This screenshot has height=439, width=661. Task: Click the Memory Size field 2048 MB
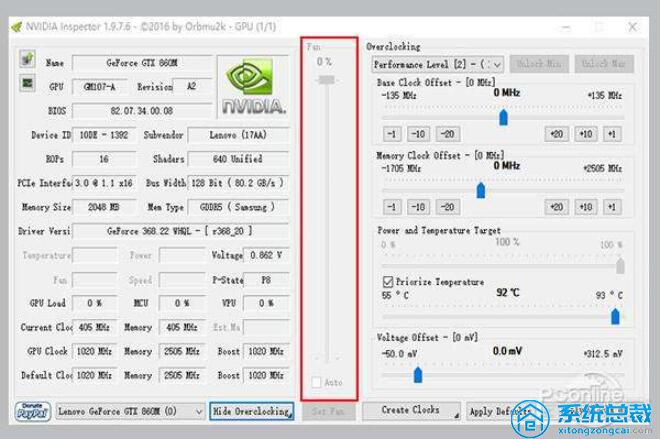[x=104, y=207]
